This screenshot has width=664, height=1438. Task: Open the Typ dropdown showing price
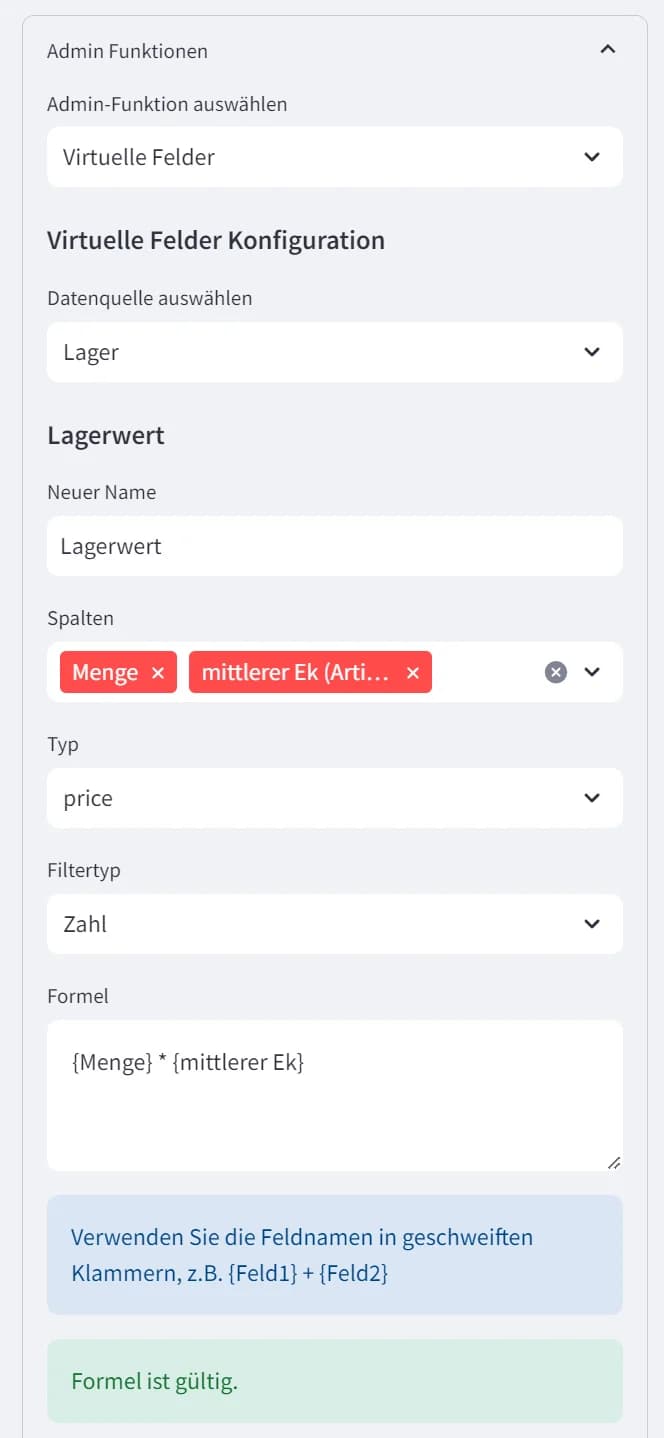[x=334, y=798]
